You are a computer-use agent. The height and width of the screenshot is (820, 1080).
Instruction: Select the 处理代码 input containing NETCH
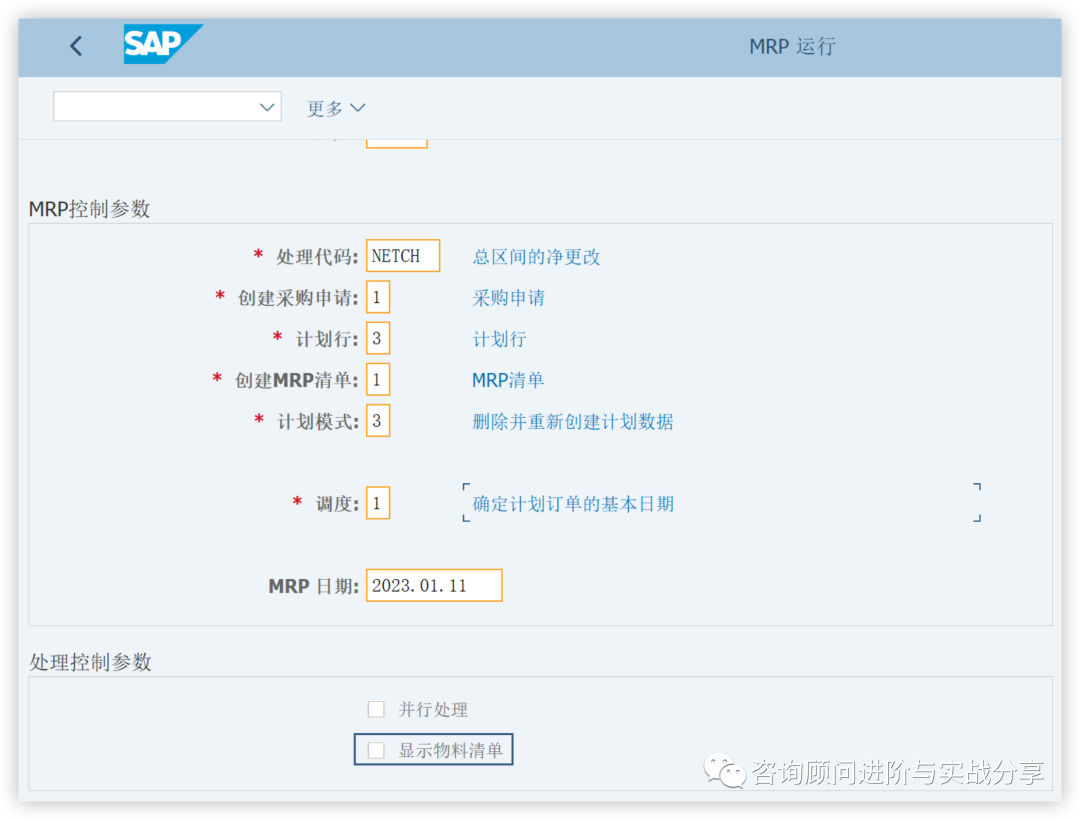pyautogui.click(x=402, y=256)
